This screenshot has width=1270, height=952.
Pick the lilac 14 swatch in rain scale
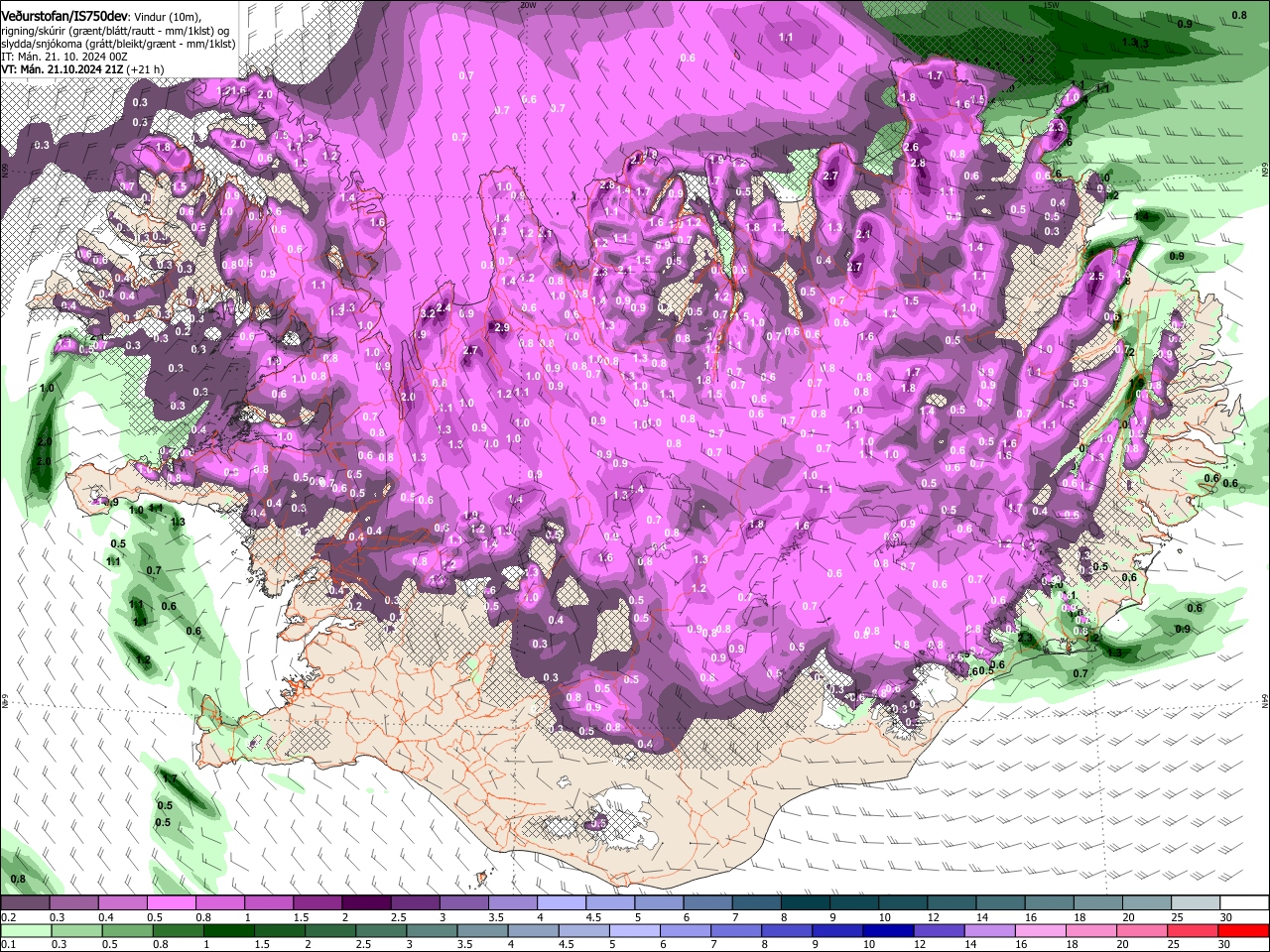pos(990,931)
